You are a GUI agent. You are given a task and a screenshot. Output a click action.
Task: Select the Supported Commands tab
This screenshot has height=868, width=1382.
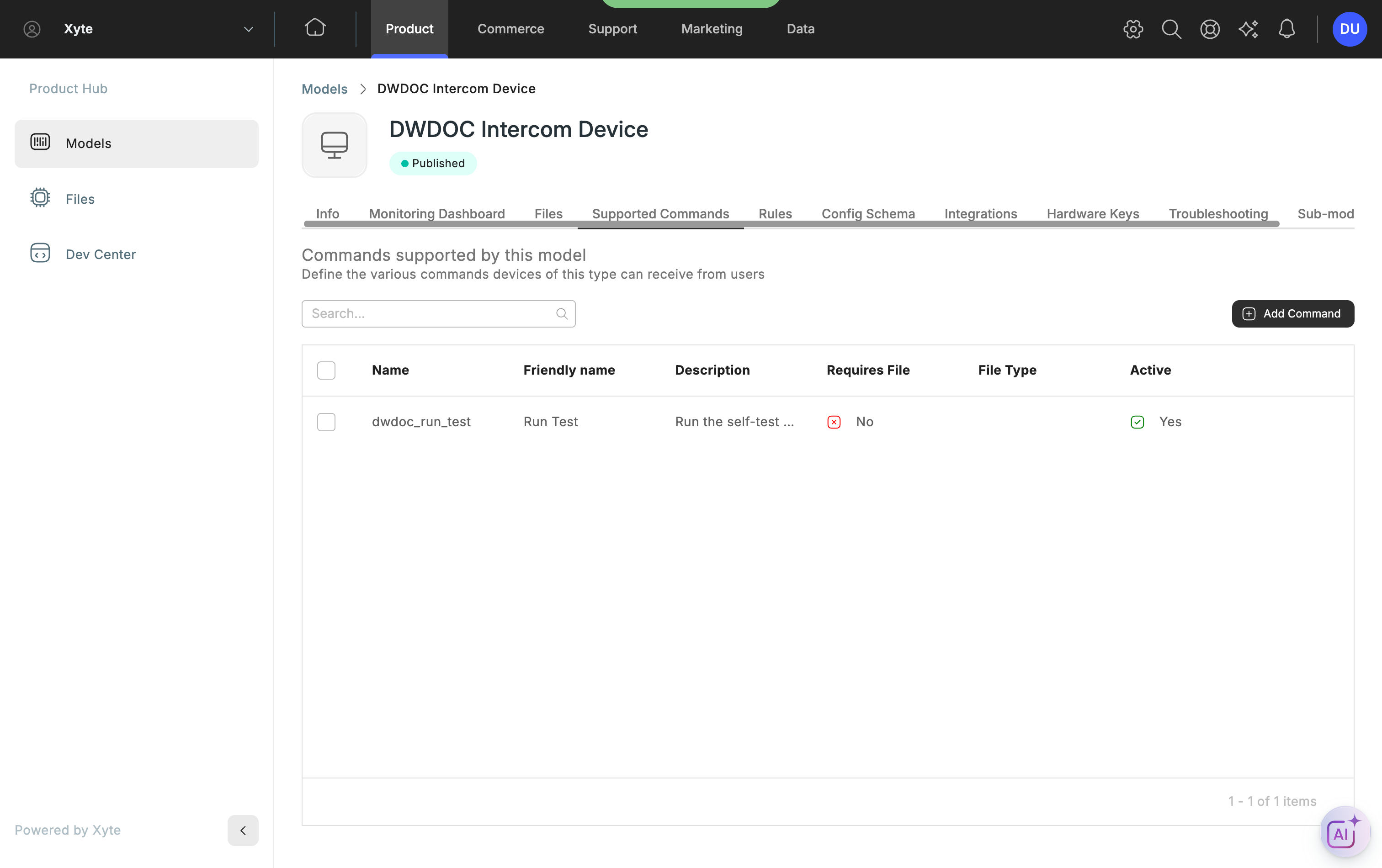[660, 213]
